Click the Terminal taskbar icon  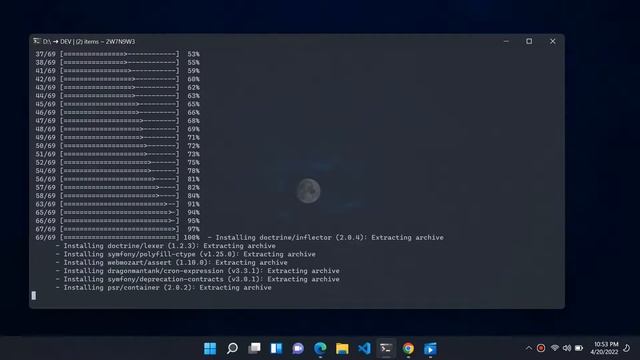(x=386, y=348)
